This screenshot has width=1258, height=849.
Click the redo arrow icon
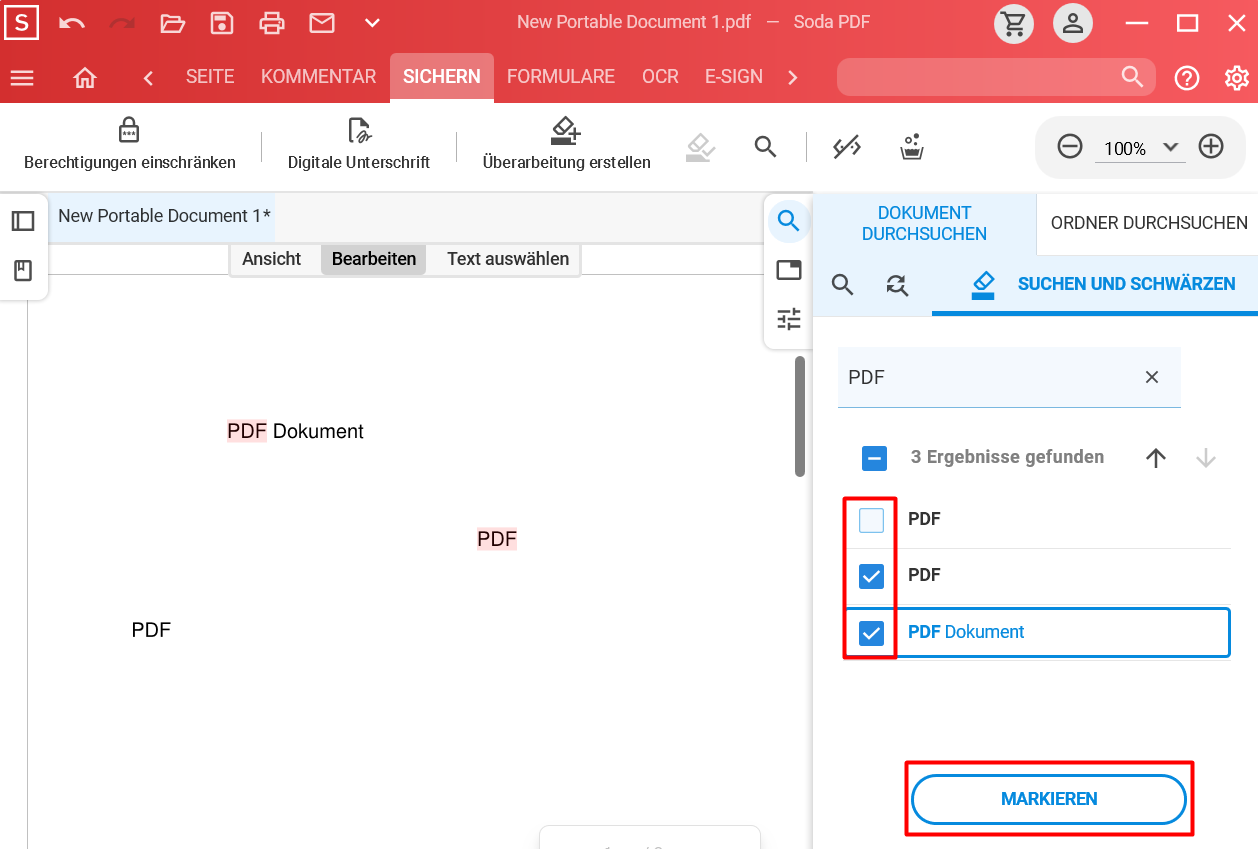[x=122, y=23]
